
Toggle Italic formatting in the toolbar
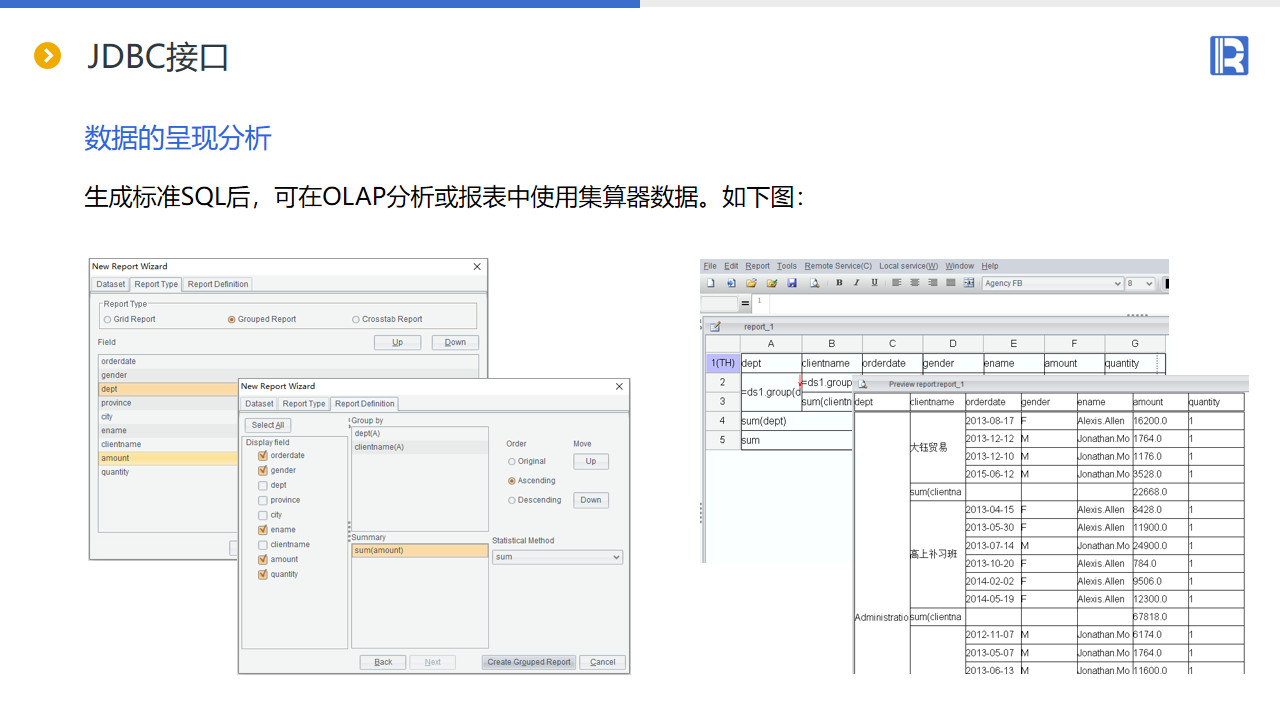tap(856, 283)
